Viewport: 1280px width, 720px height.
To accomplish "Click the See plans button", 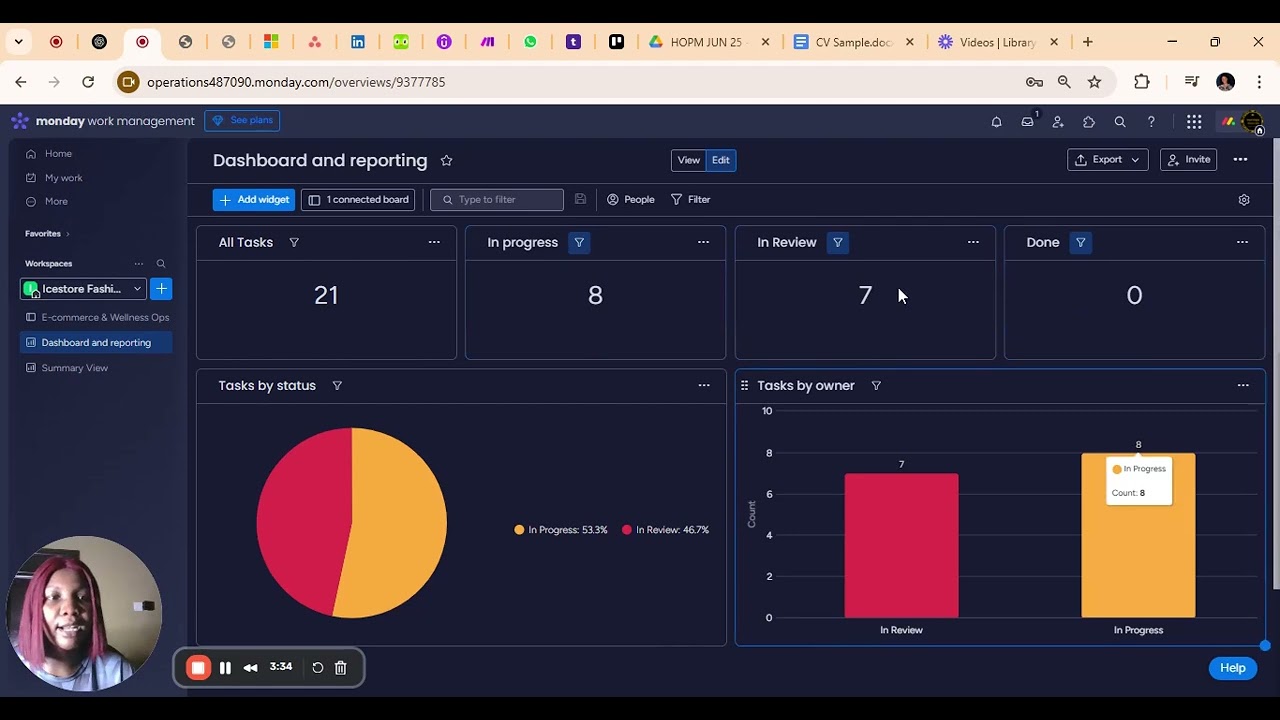I will [242, 121].
